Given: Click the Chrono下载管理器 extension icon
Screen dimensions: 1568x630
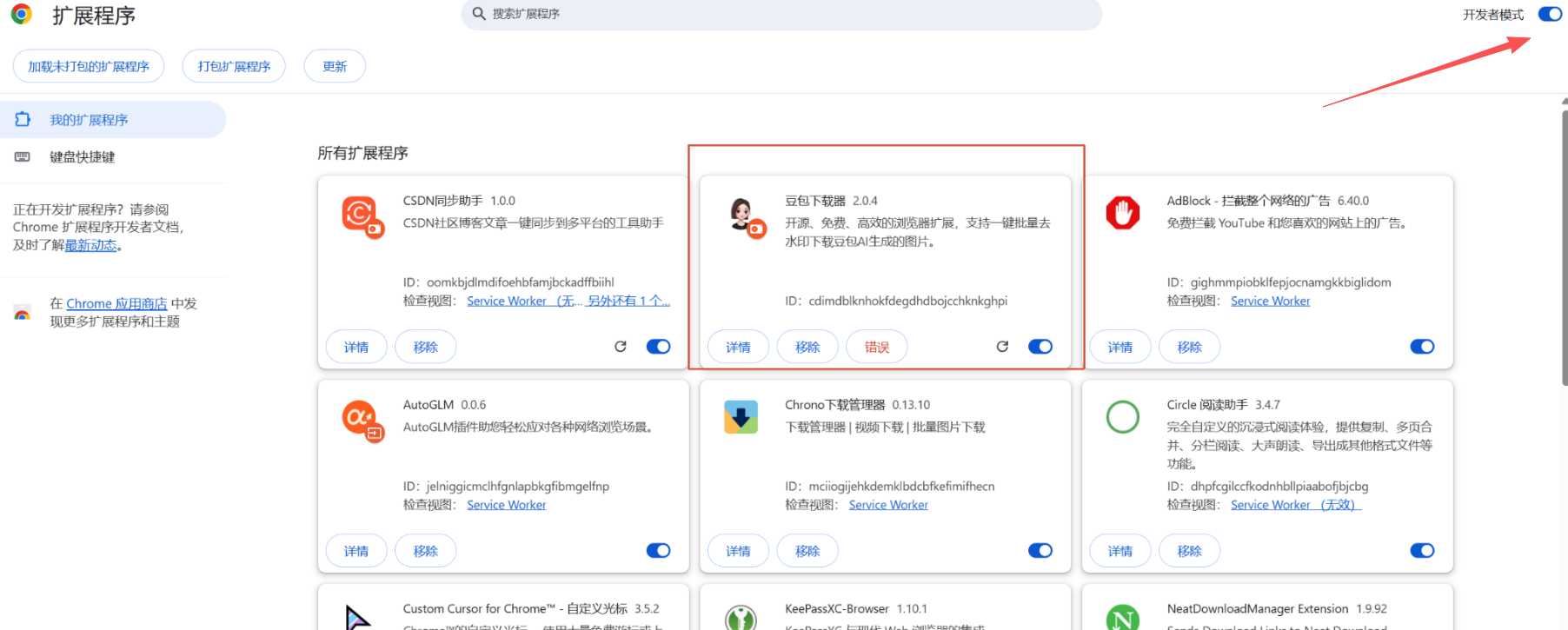Looking at the screenshot, I should coord(741,417).
